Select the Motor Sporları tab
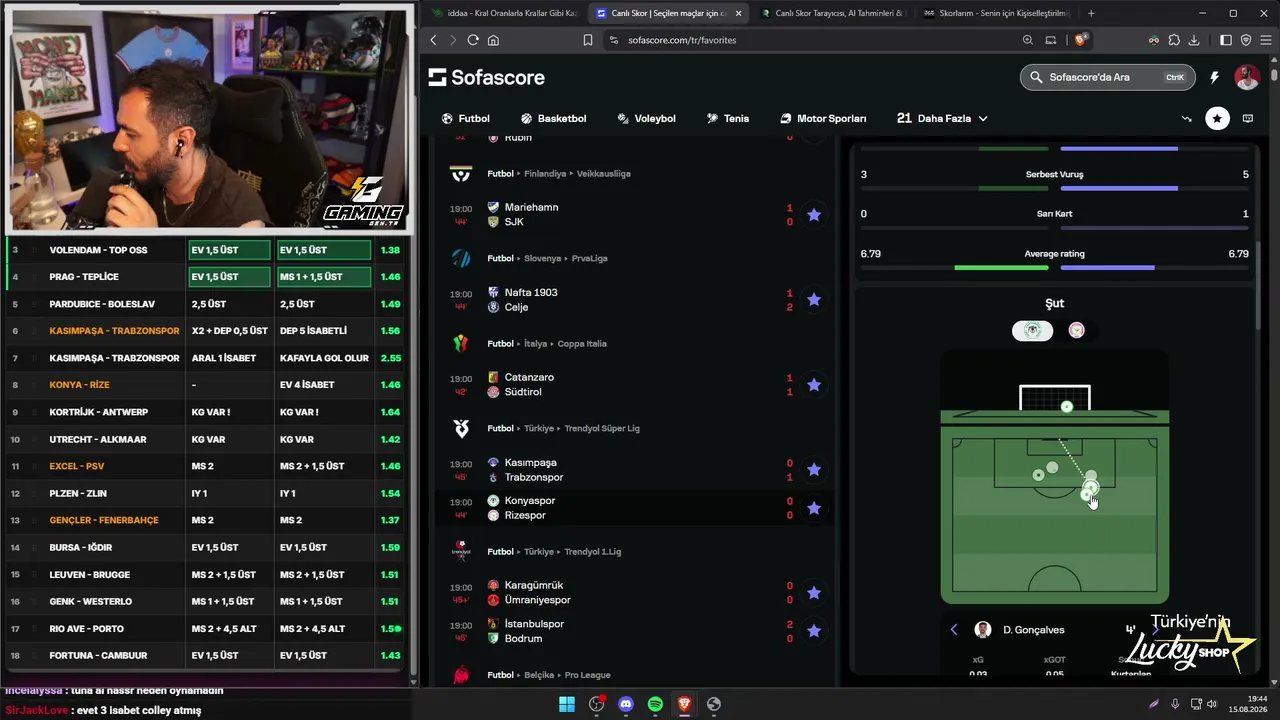Image resolution: width=1280 pixels, height=720 pixels. pos(823,118)
